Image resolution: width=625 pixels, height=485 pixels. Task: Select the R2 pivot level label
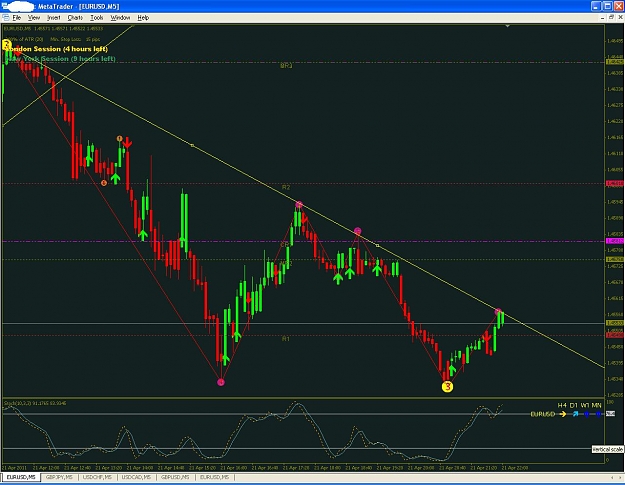(x=286, y=187)
